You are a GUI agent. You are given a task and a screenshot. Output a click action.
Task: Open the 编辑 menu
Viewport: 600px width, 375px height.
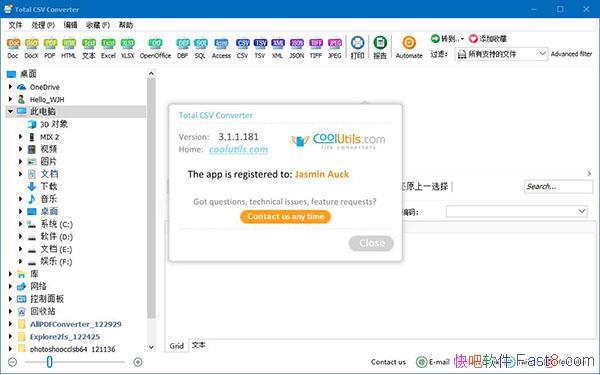[x=70, y=25]
